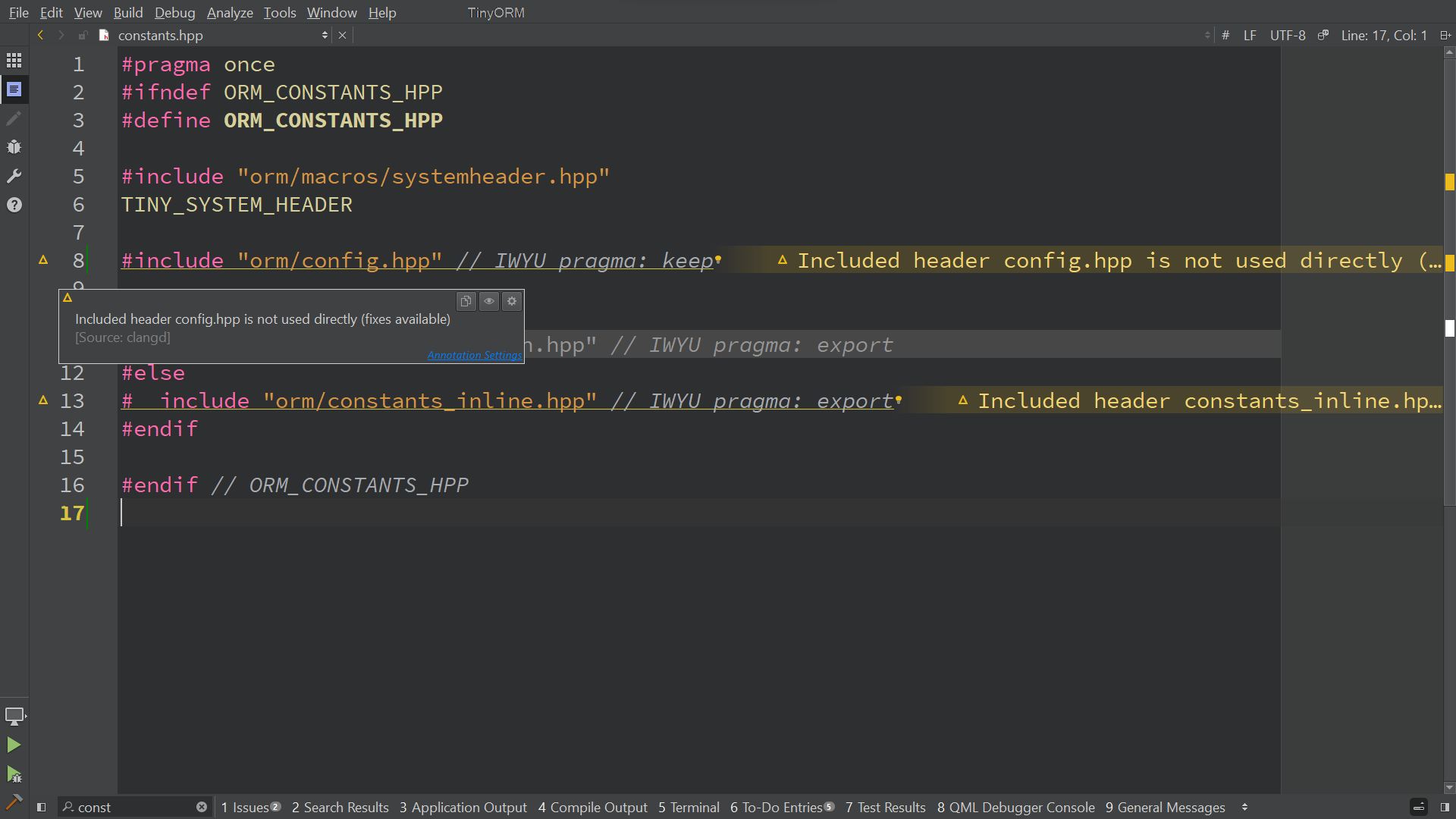Start debugging with the run-debug icon

tap(14, 774)
